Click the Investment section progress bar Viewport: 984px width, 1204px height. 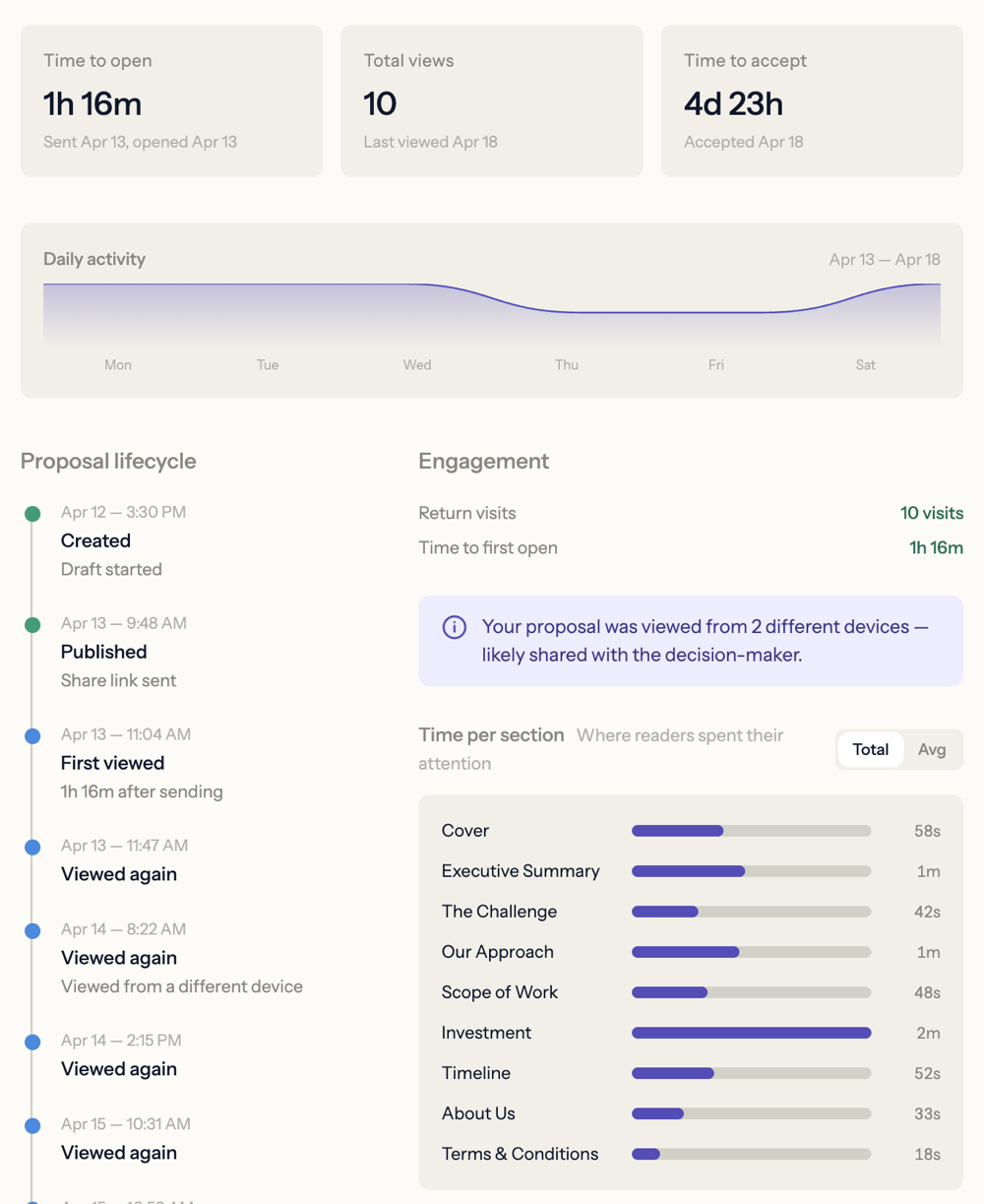(x=751, y=1033)
